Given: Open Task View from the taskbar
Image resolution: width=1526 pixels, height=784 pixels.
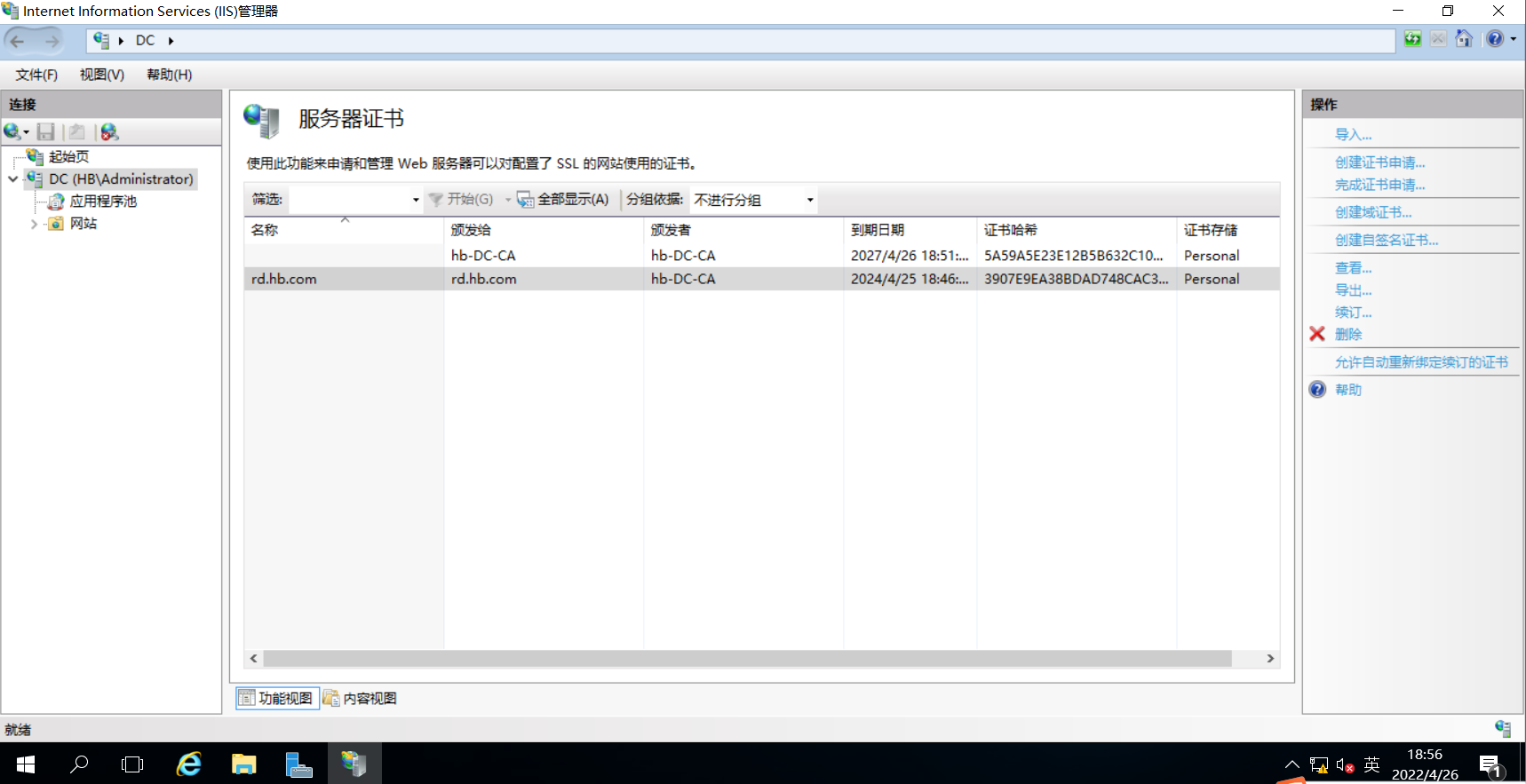Looking at the screenshot, I should tap(132, 764).
